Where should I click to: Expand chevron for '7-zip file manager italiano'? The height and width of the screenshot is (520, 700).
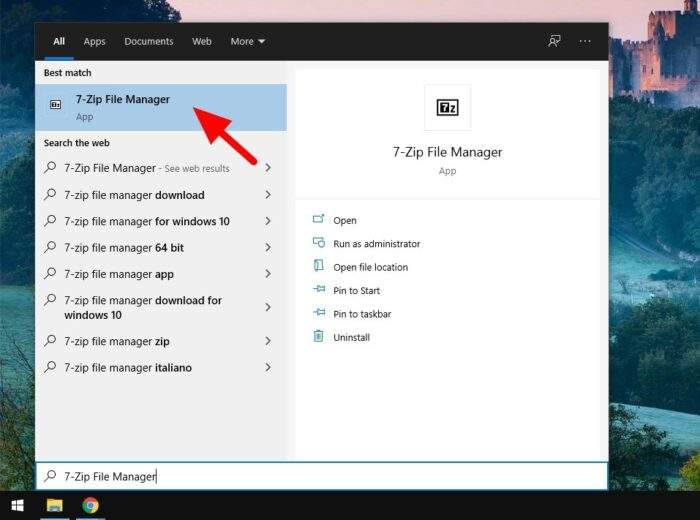click(x=268, y=367)
